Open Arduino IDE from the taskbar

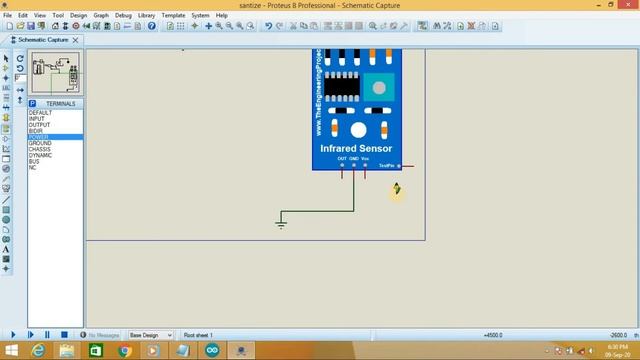coord(212,351)
